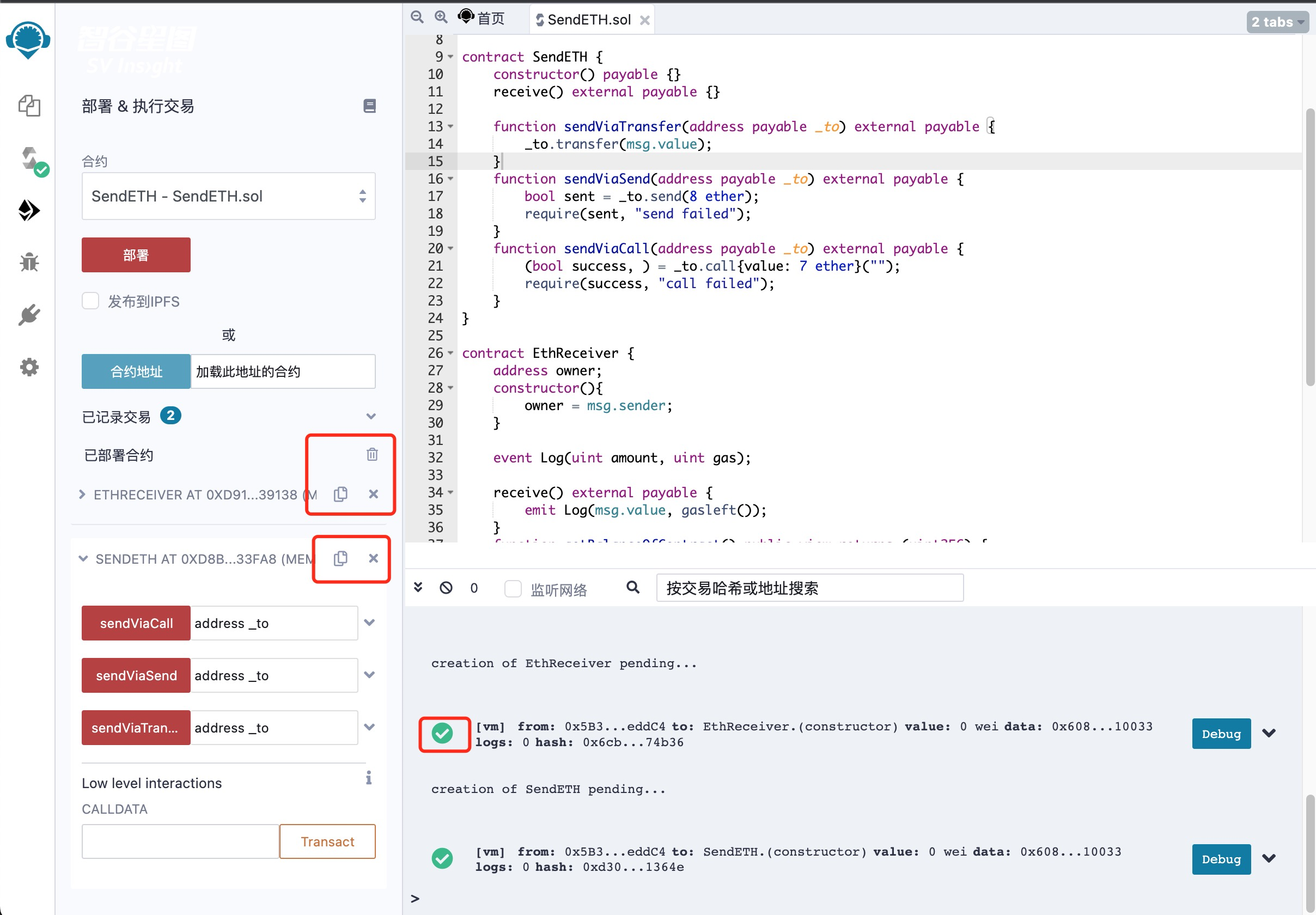The width and height of the screenshot is (1316, 915).
Task: Click the trash icon to clear deployed contracts
Action: (x=372, y=454)
